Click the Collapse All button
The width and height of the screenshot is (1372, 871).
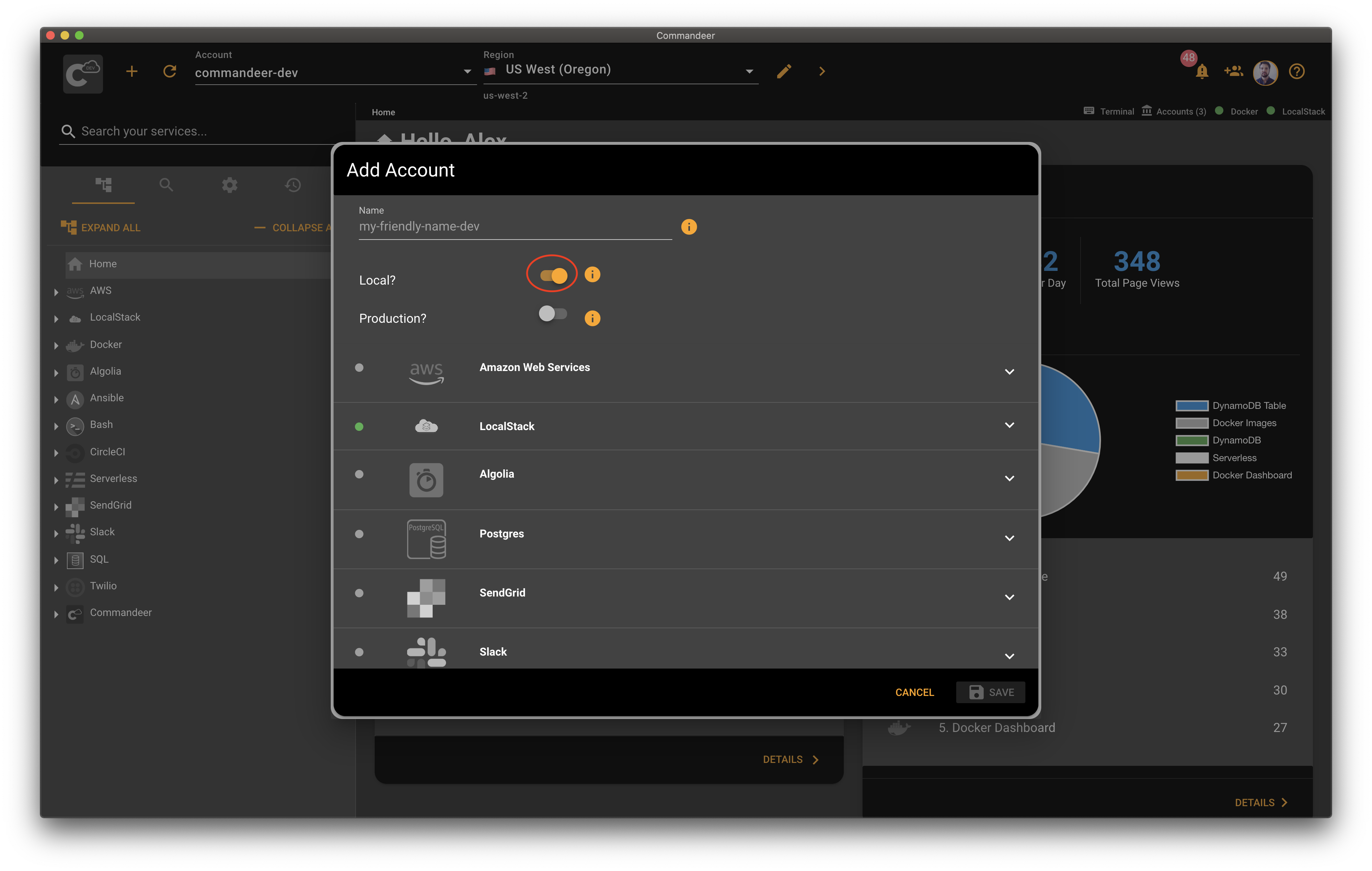(292, 228)
